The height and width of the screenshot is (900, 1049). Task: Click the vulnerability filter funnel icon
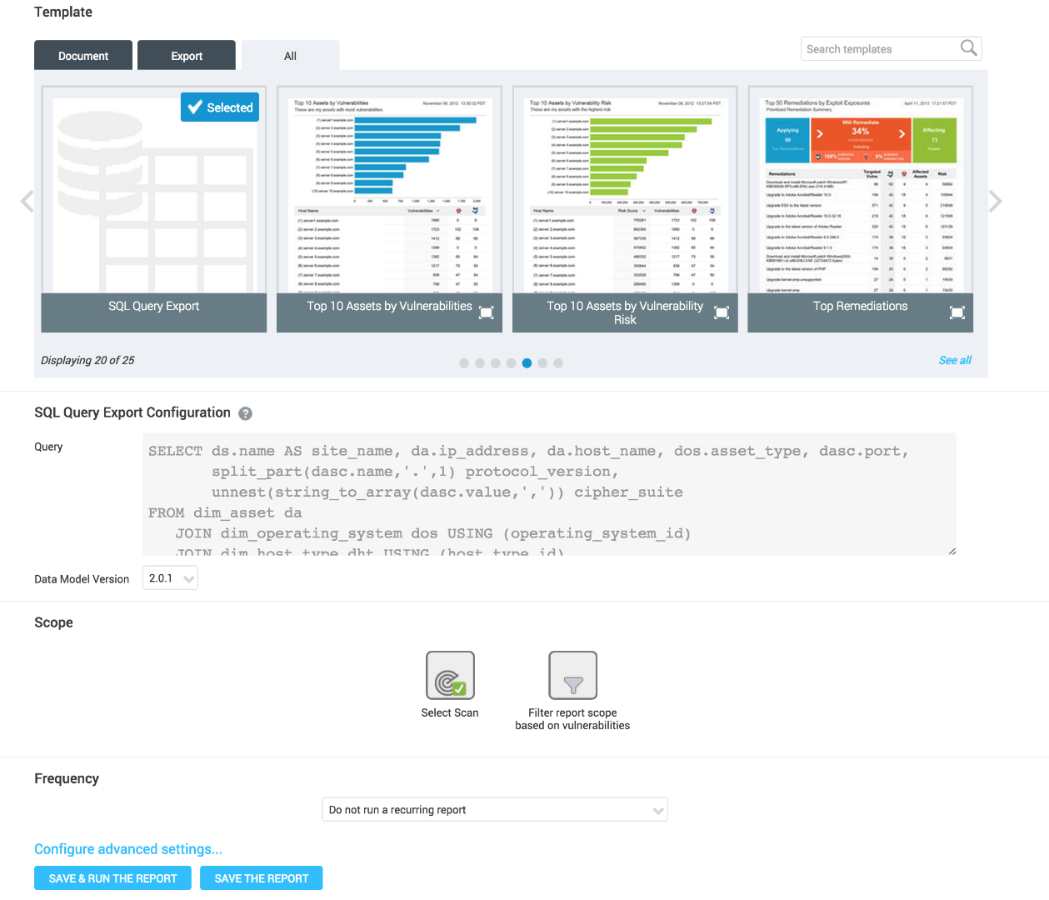point(572,676)
